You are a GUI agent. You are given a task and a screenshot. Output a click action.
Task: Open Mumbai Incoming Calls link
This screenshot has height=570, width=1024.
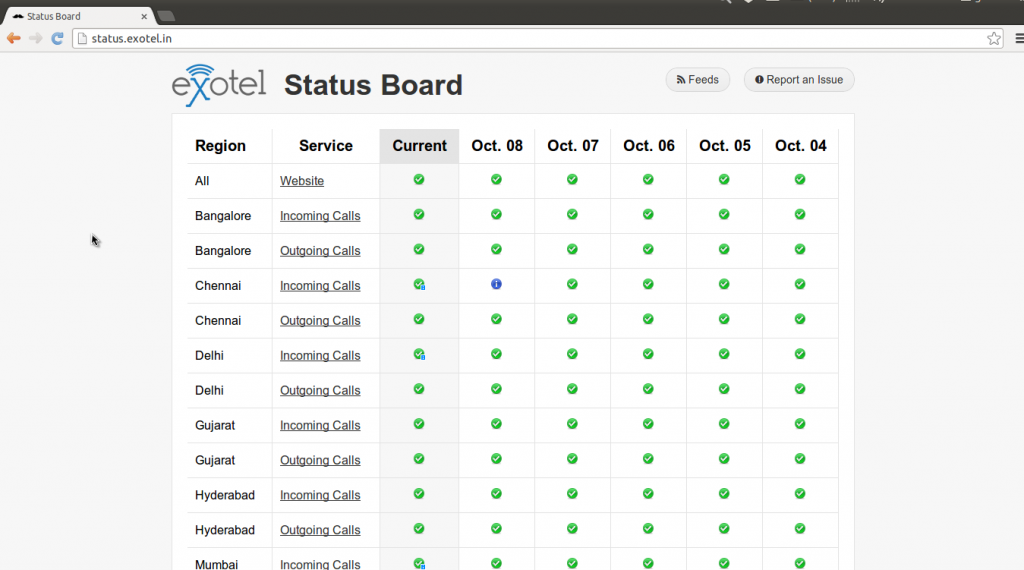(320, 564)
